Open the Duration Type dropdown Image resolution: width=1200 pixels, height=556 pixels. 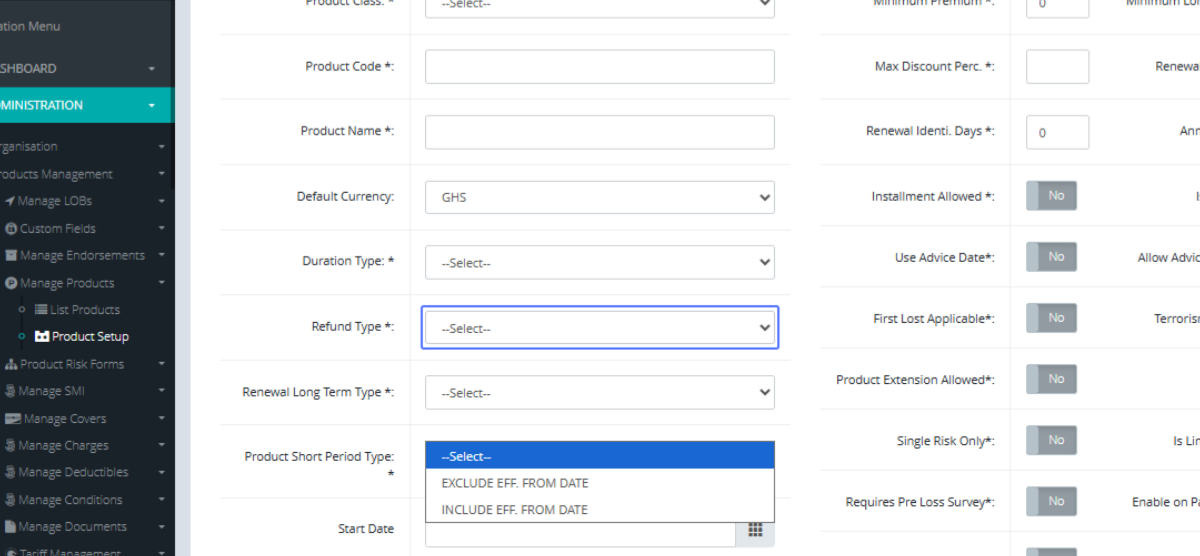coord(599,262)
